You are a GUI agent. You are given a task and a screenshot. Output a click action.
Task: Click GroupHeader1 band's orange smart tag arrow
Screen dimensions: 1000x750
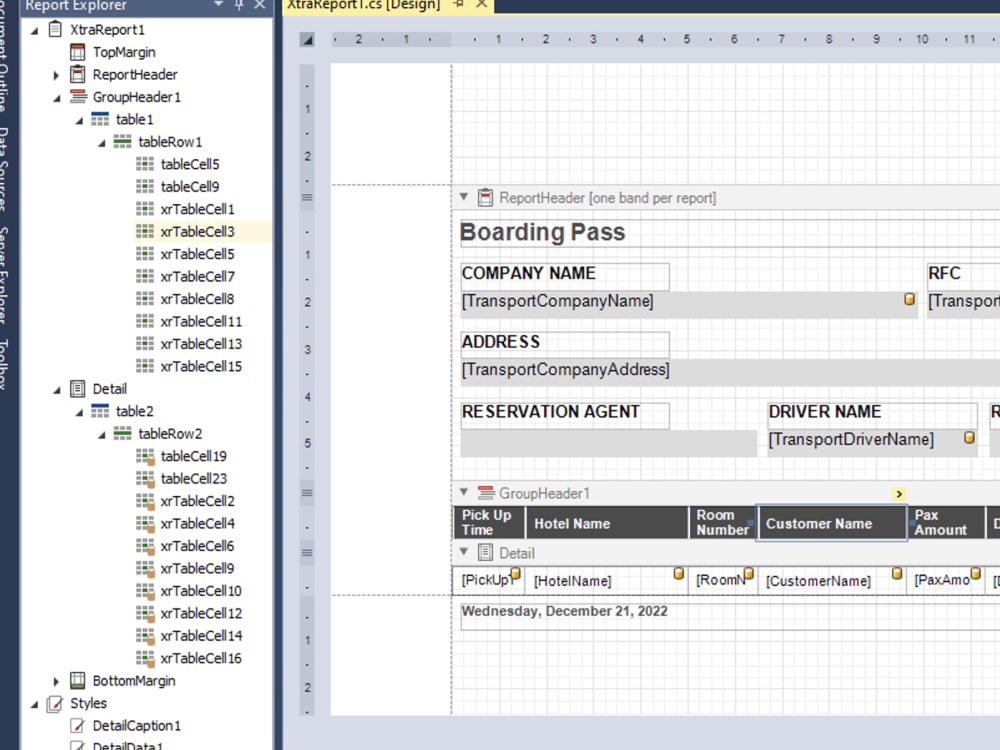[899, 494]
